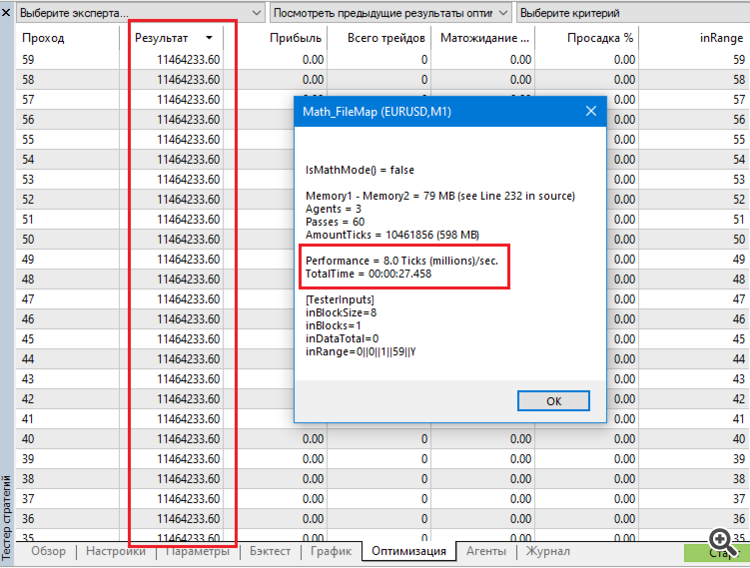The height and width of the screenshot is (568, 750).
Task: Click inRange value 54 at right
Action: click(x=739, y=159)
